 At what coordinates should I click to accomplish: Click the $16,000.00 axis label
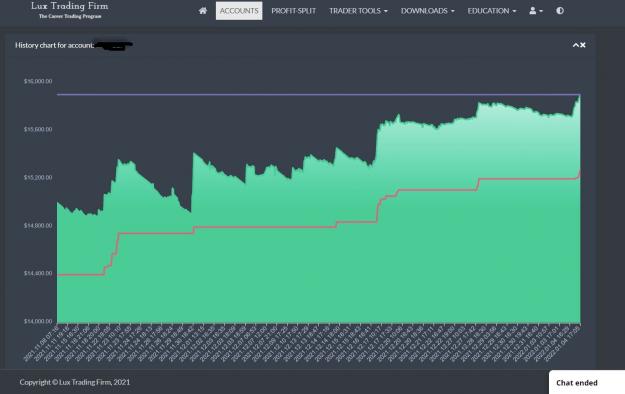(38, 81)
